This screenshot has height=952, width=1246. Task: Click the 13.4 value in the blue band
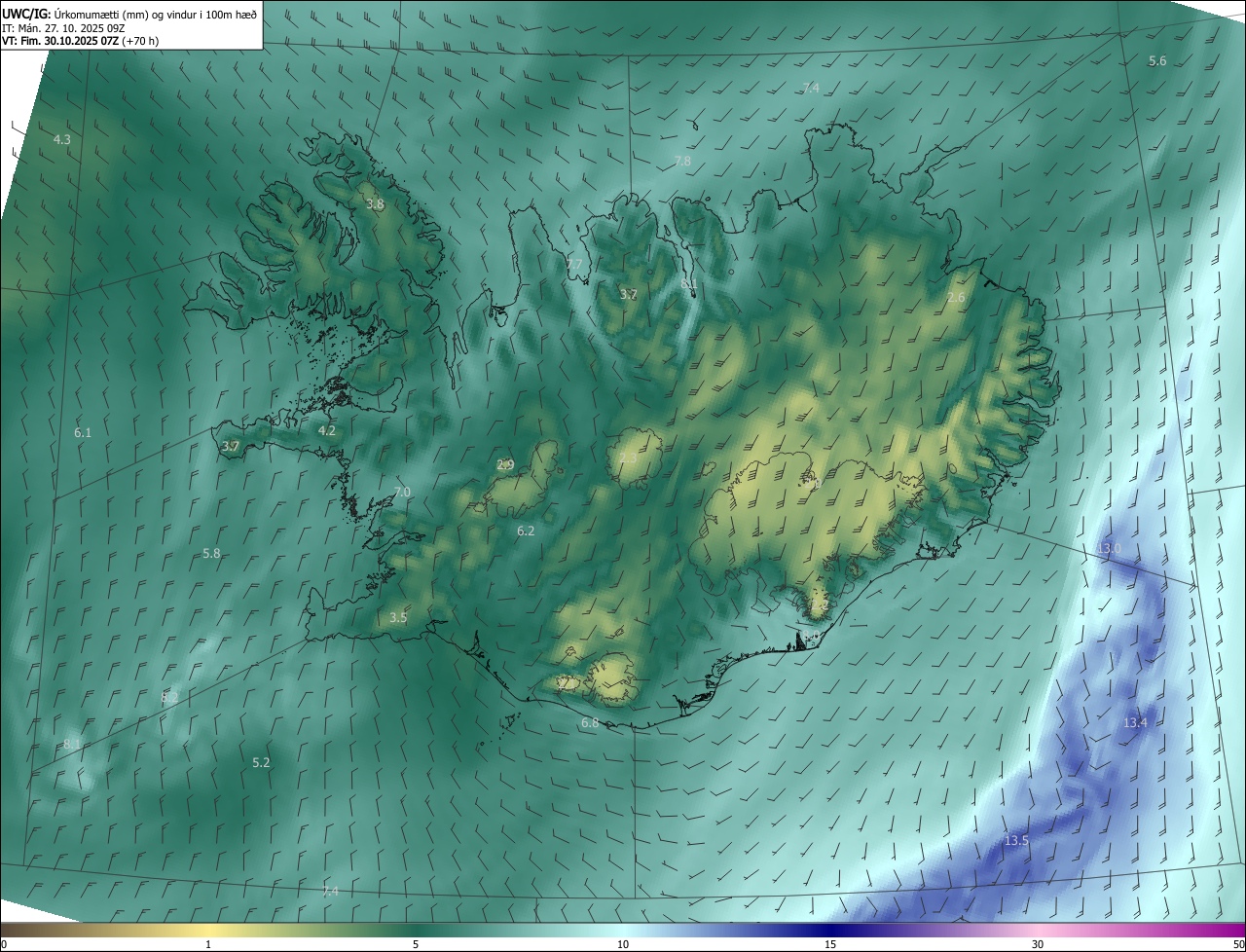click(x=1135, y=723)
